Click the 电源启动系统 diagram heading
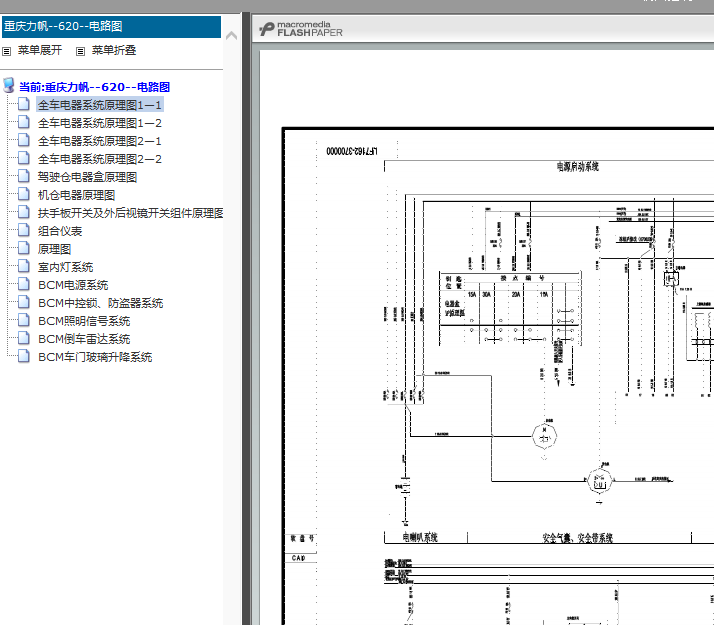The width and height of the screenshot is (714, 625). pyautogui.click(x=577, y=167)
